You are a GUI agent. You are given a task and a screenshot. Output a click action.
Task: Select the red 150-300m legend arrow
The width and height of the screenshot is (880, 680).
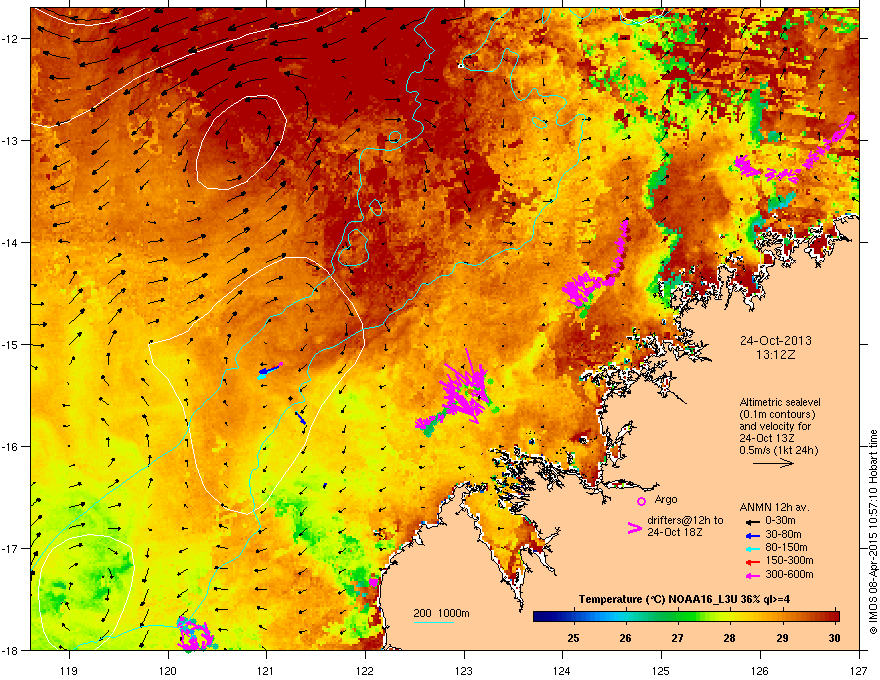point(752,562)
